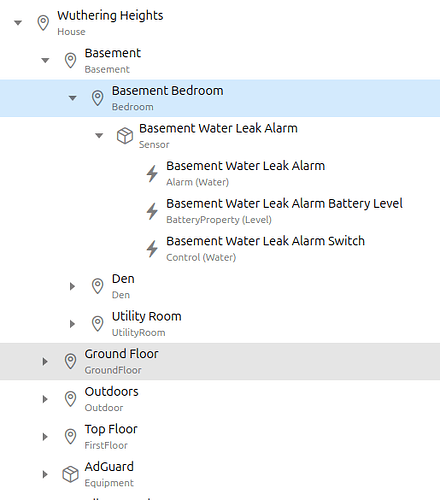This screenshot has width=440, height=500.
Task: Collapse the Wuthering Heights tree node
Action: [x=18, y=23]
